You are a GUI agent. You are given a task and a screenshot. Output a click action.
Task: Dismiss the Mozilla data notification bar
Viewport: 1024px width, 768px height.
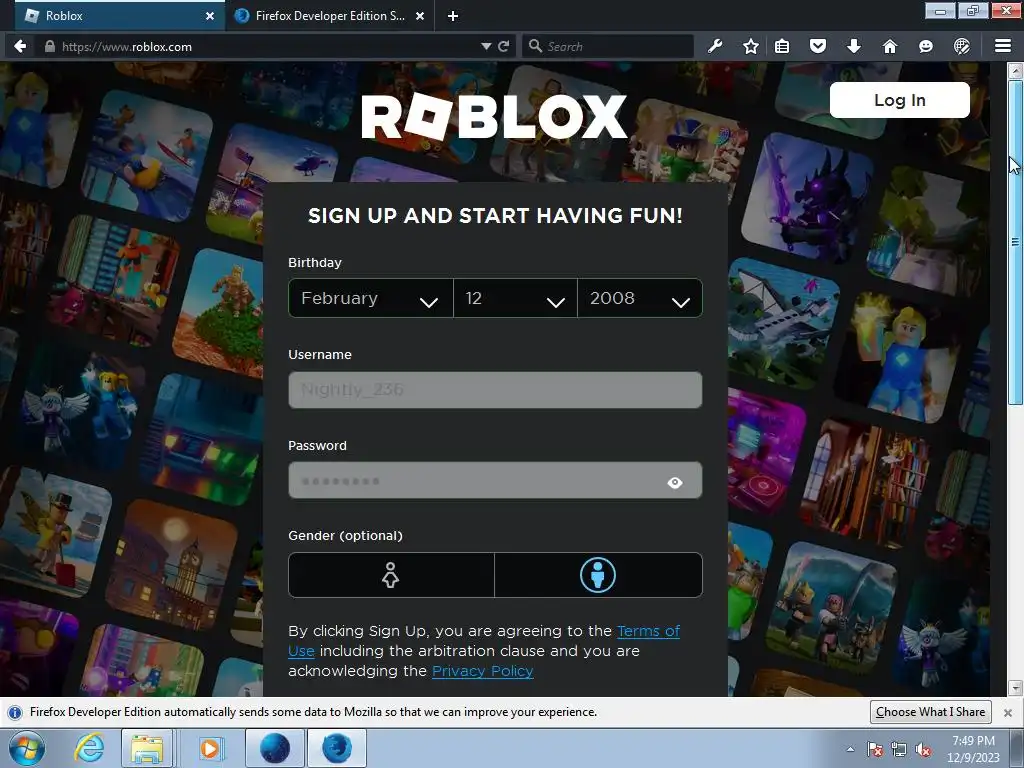pyautogui.click(x=1008, y=712)
